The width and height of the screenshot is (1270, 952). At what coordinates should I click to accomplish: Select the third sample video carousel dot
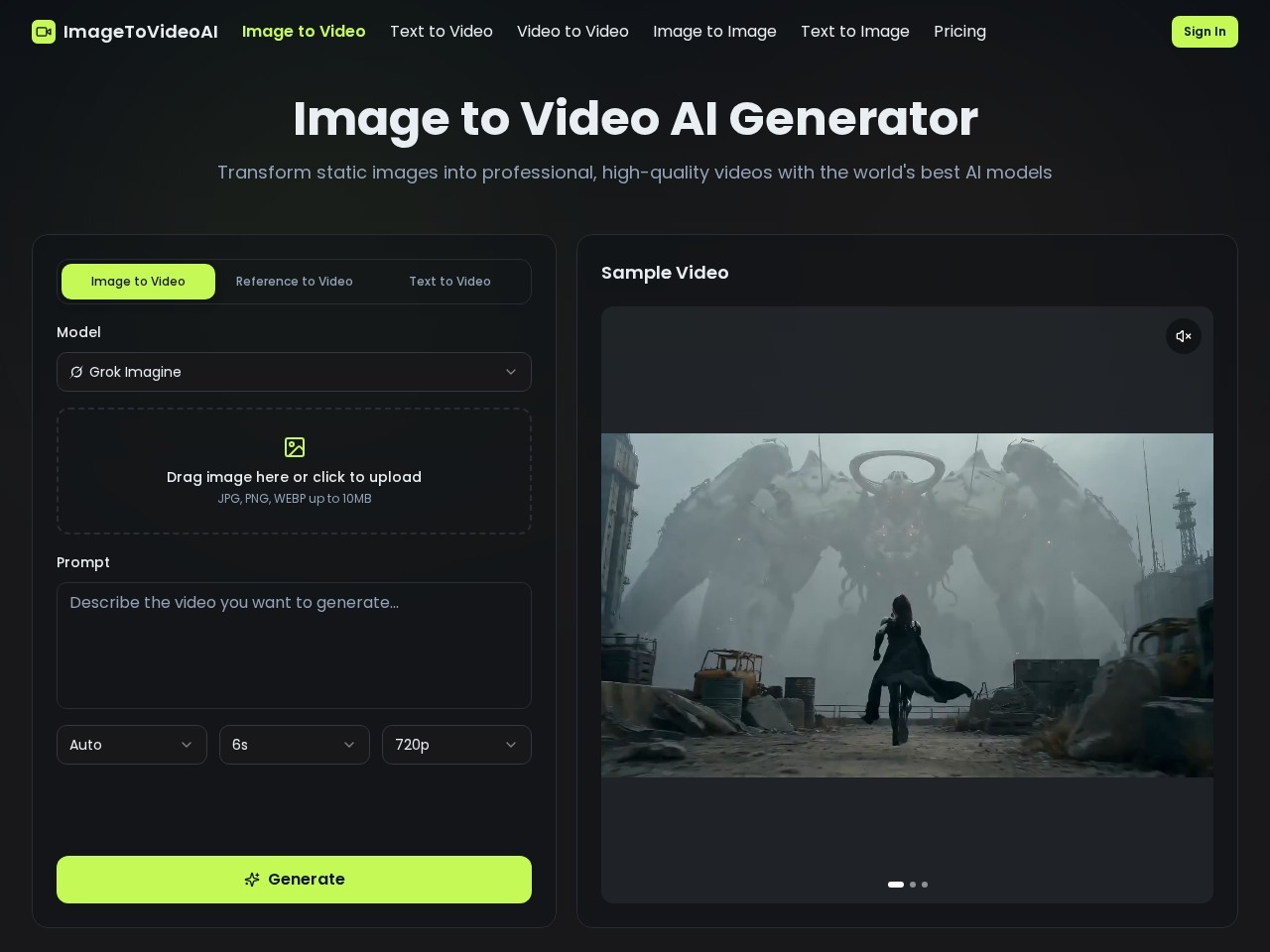tap(925, 885)
